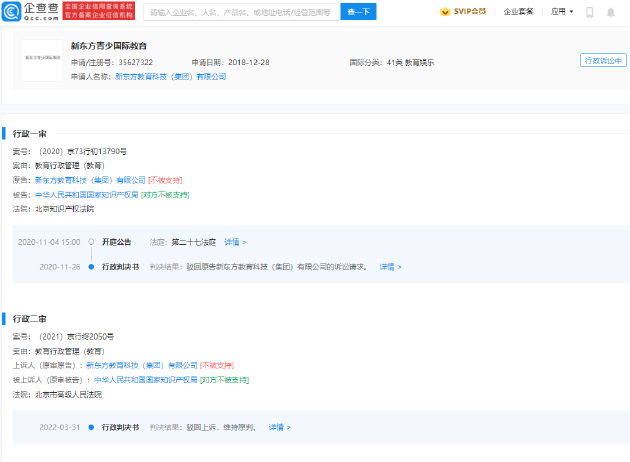Click the mobile phone icon
The image size is (630, 462).
coord(589,12)
